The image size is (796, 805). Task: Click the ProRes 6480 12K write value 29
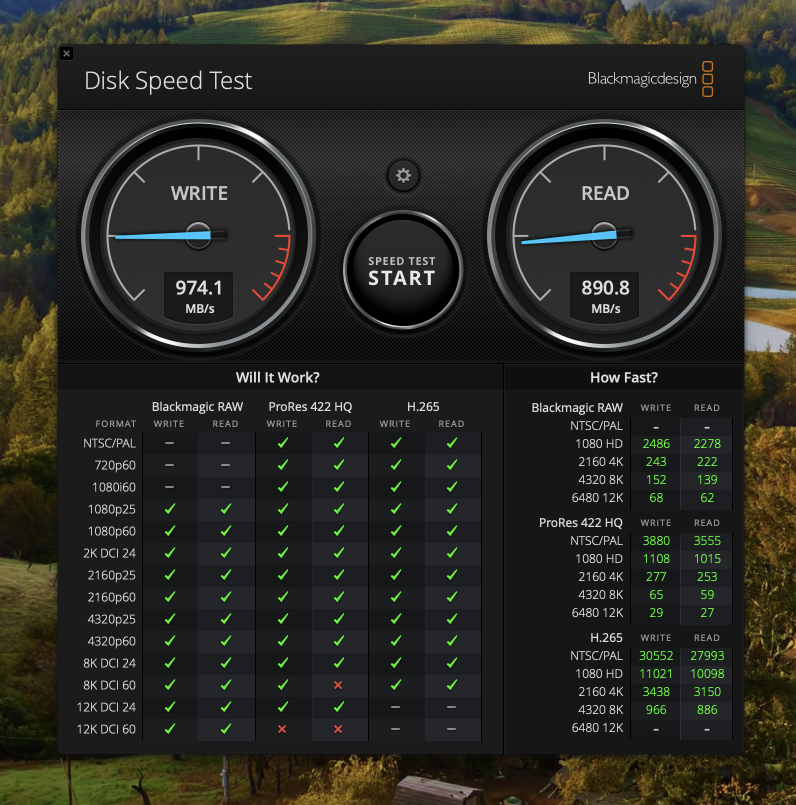(x=656, y=612)
